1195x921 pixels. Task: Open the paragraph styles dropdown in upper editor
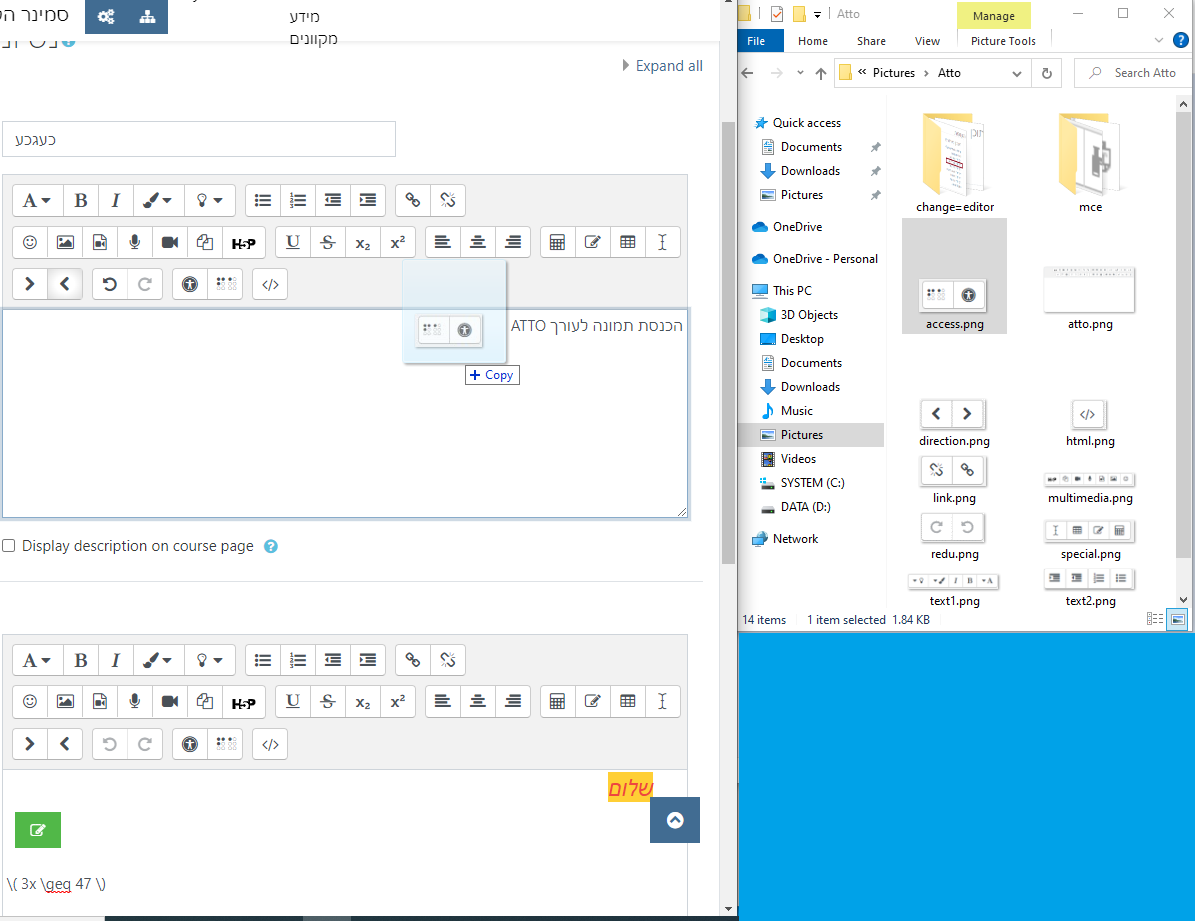(37, 200)
